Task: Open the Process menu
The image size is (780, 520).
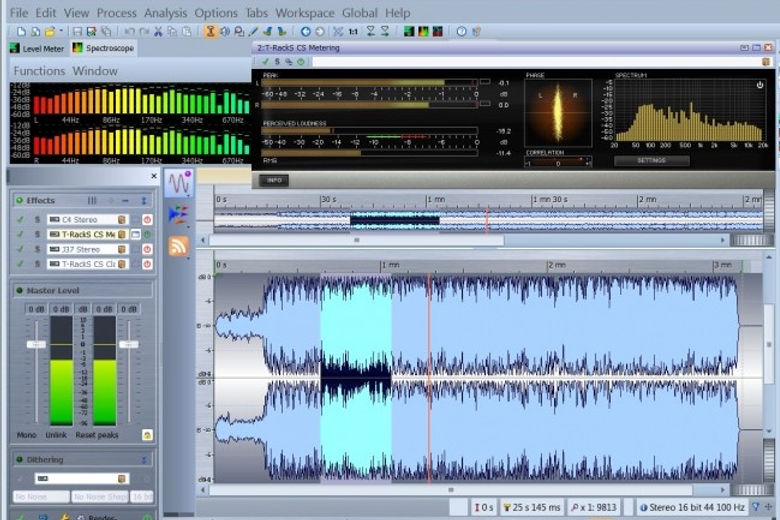Action: [x=116, y=13]
